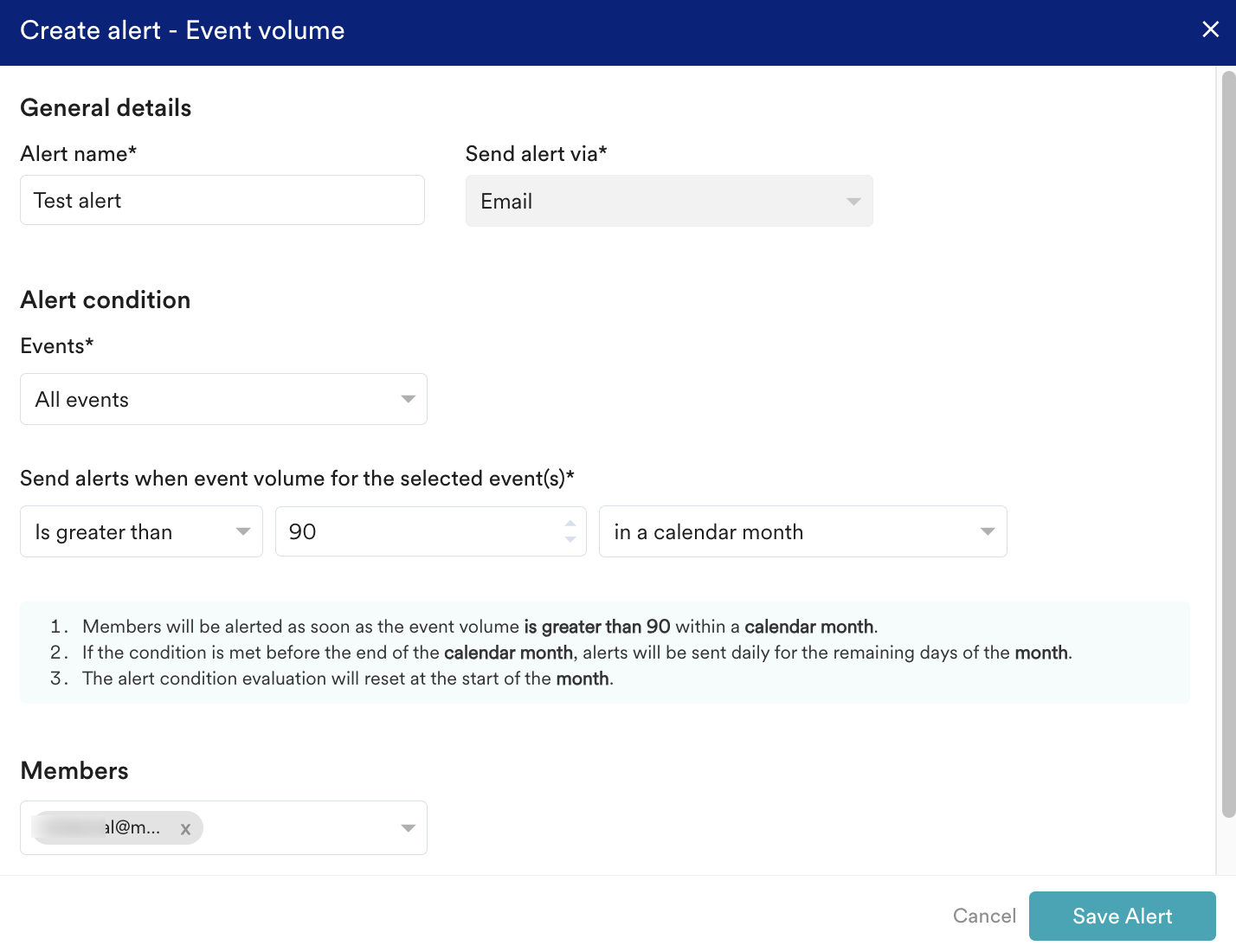Click the caret icon beside calendar month
The height and width of the screenshot is (952, 1236).
point(988,531)
